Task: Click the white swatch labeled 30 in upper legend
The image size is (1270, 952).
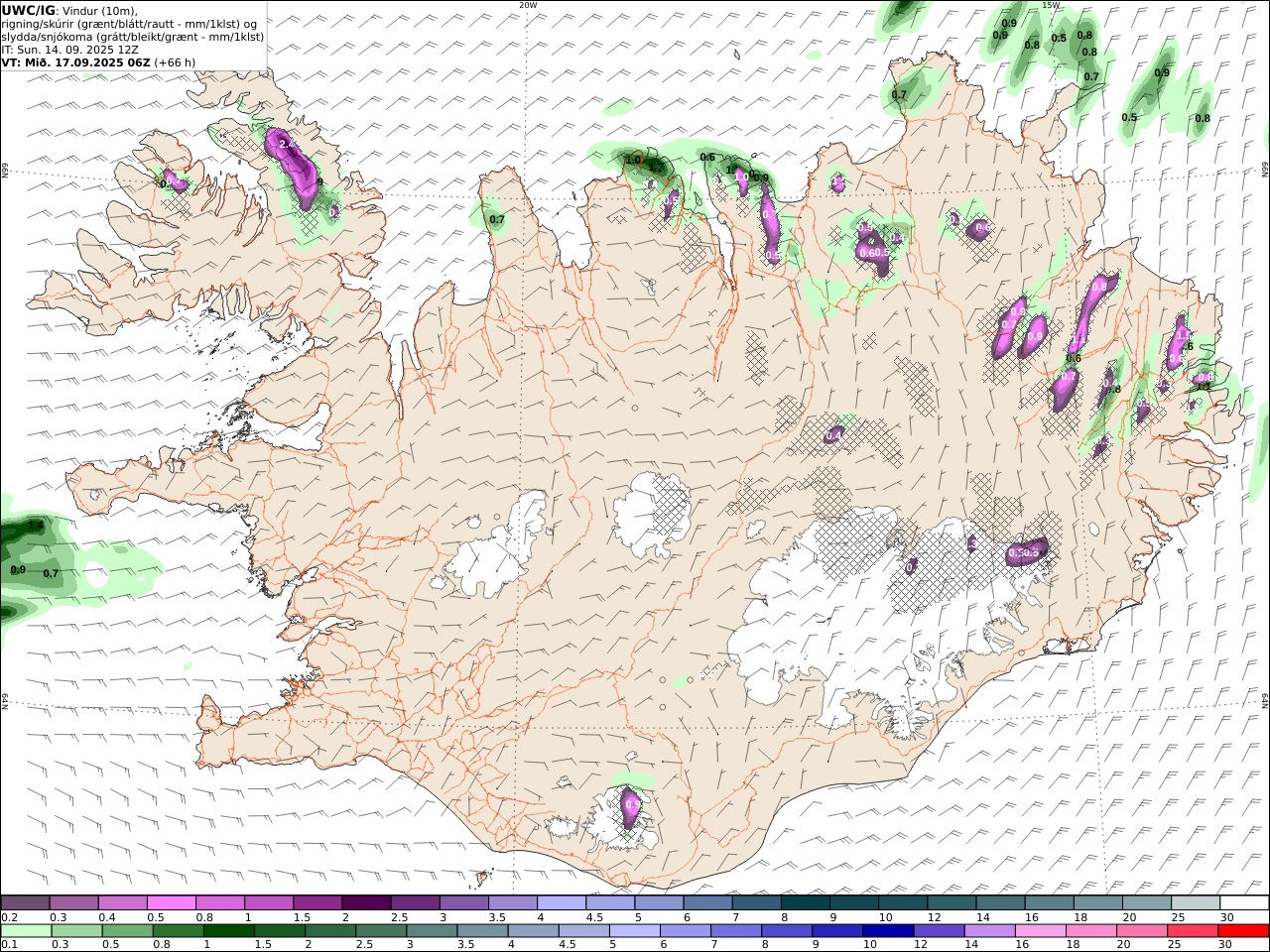Action: point(1243,903)
